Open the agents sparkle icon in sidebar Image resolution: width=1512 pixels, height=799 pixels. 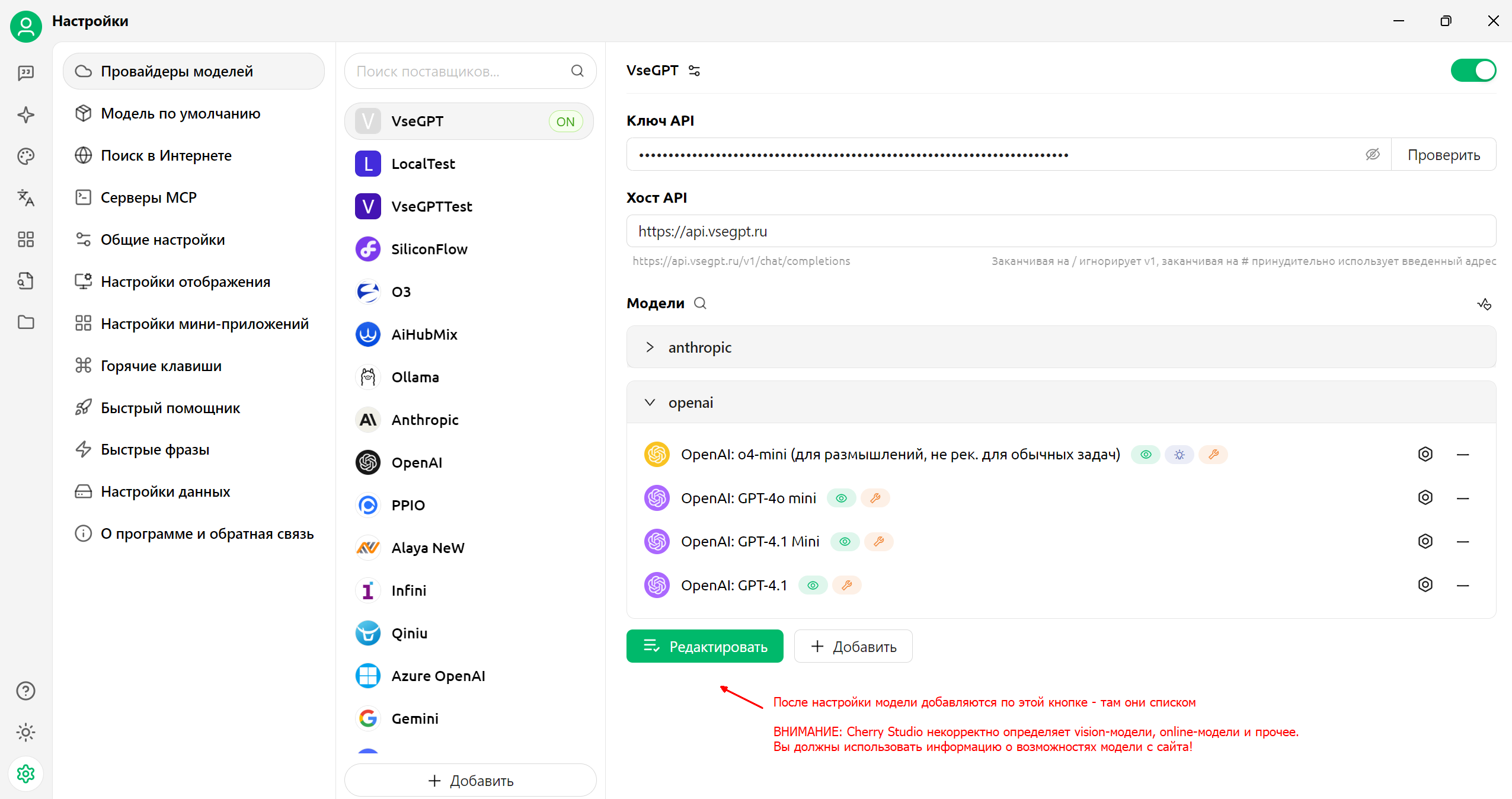26,114
